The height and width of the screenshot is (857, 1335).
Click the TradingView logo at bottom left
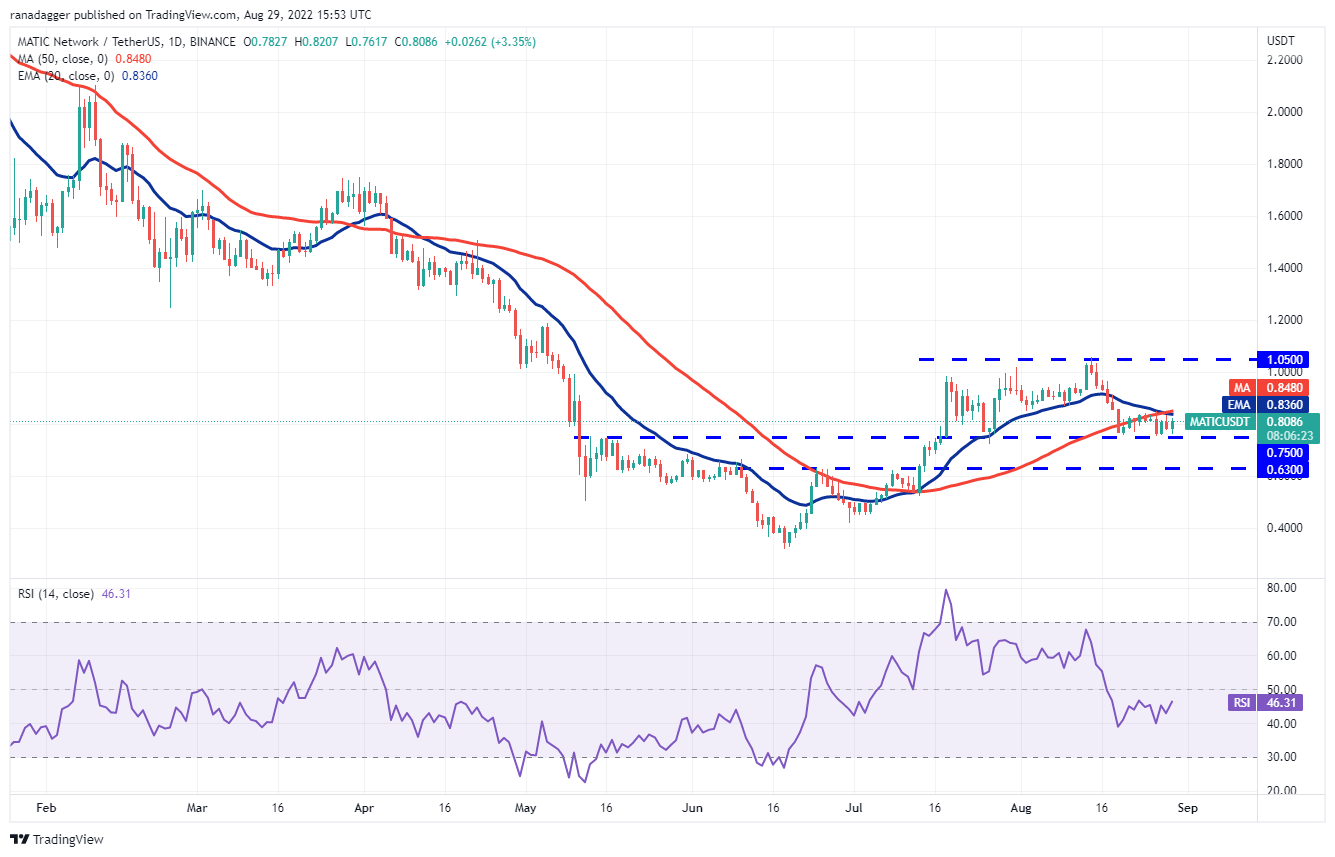click(57, 839)
